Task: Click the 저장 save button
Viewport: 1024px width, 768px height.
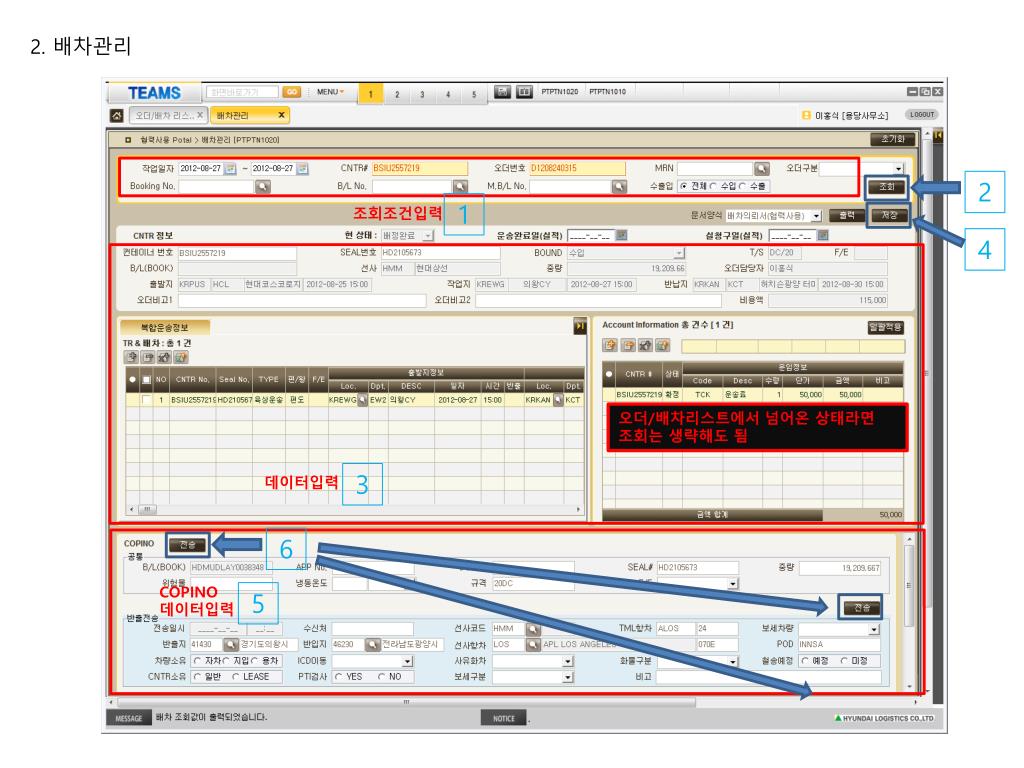Action: tap(889, 215)
